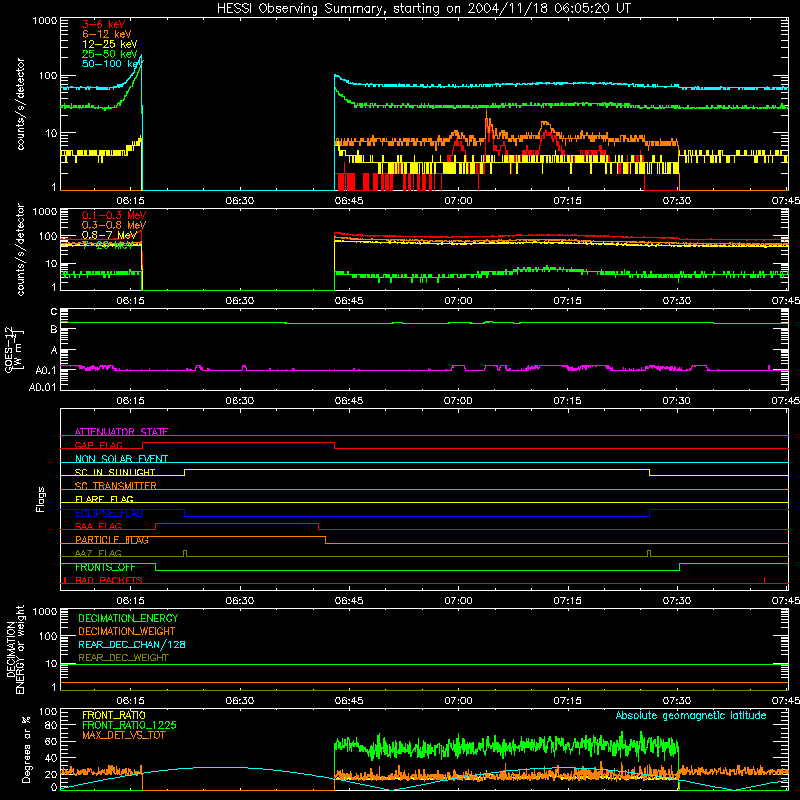
Task: Click counts/s/detector axis title of MeV plot
Action: pyautogui.click(x=20, y=249)
